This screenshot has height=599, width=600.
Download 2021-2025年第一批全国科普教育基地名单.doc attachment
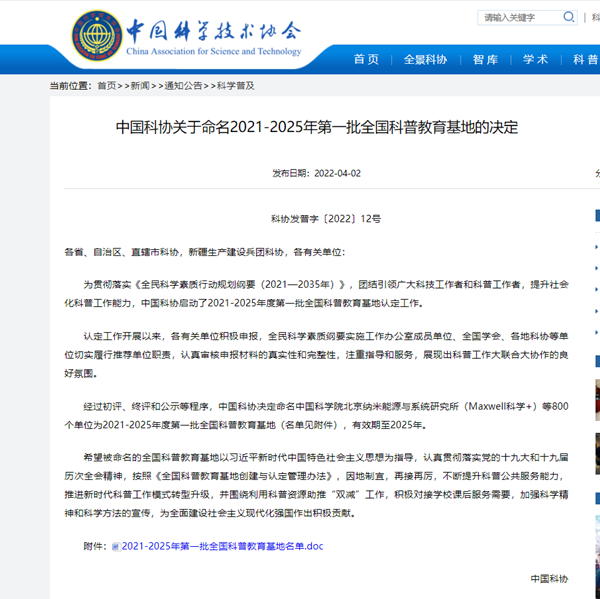[x=222, y=546]
